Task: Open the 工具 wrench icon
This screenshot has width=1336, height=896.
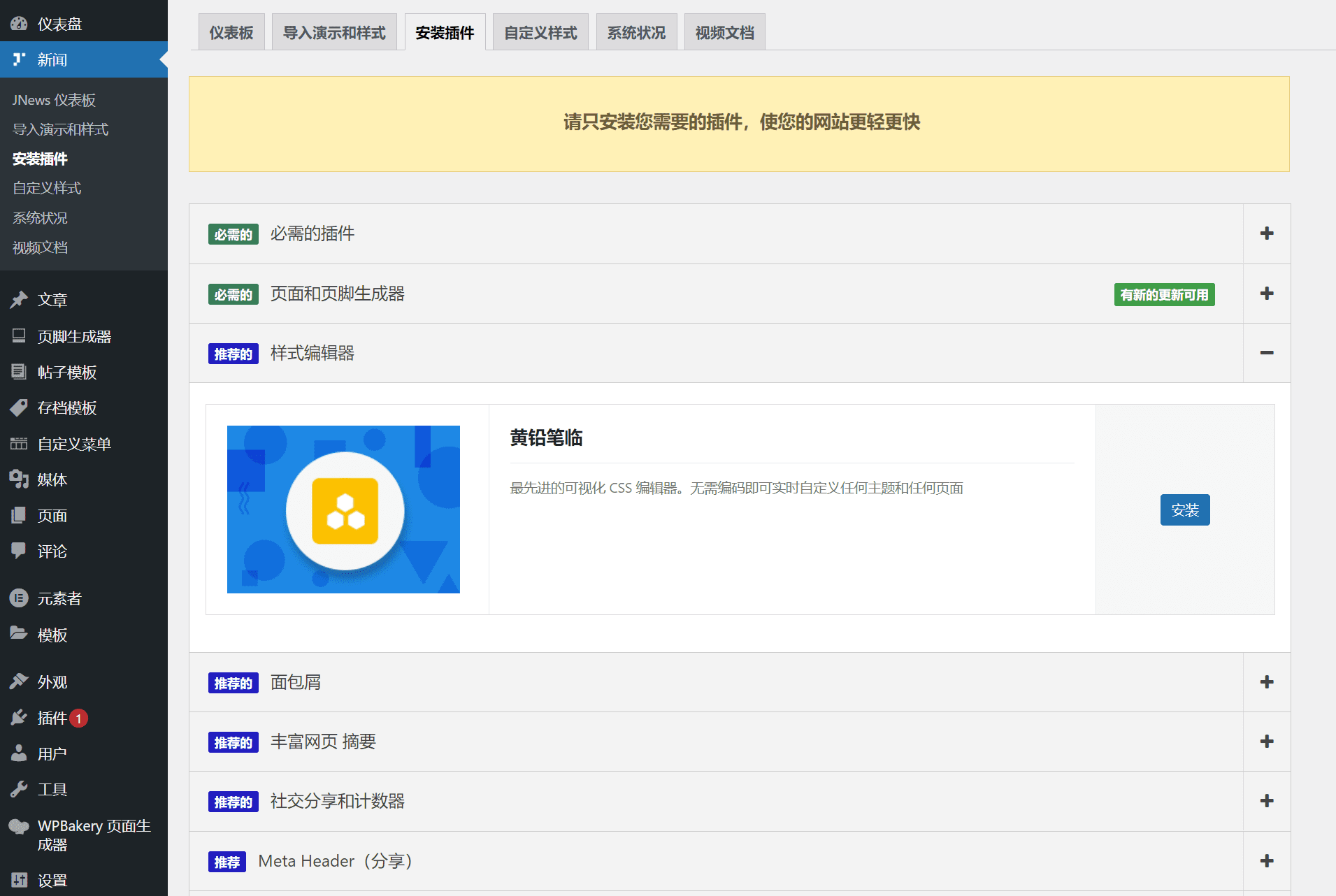Action: pos(19,789)
